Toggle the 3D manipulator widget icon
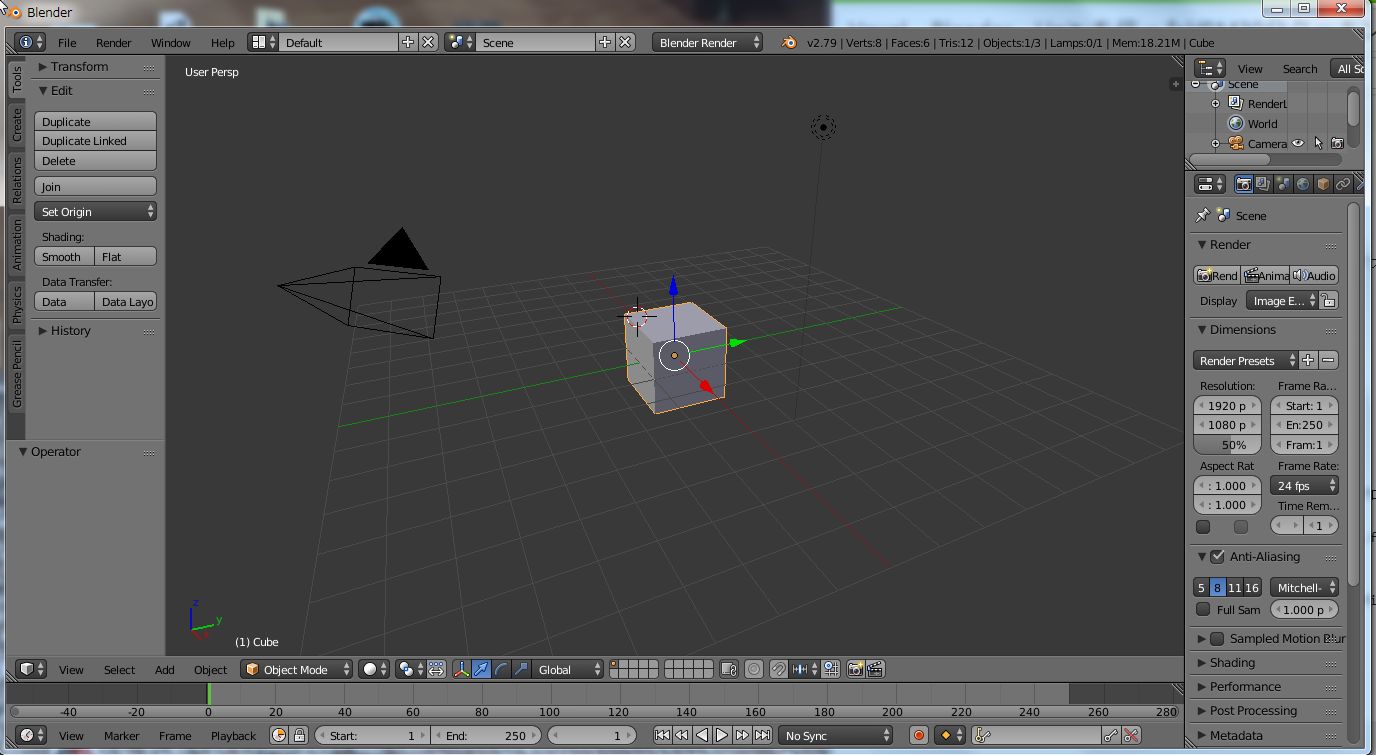The image size is (1376, 755). pos(462,669)
